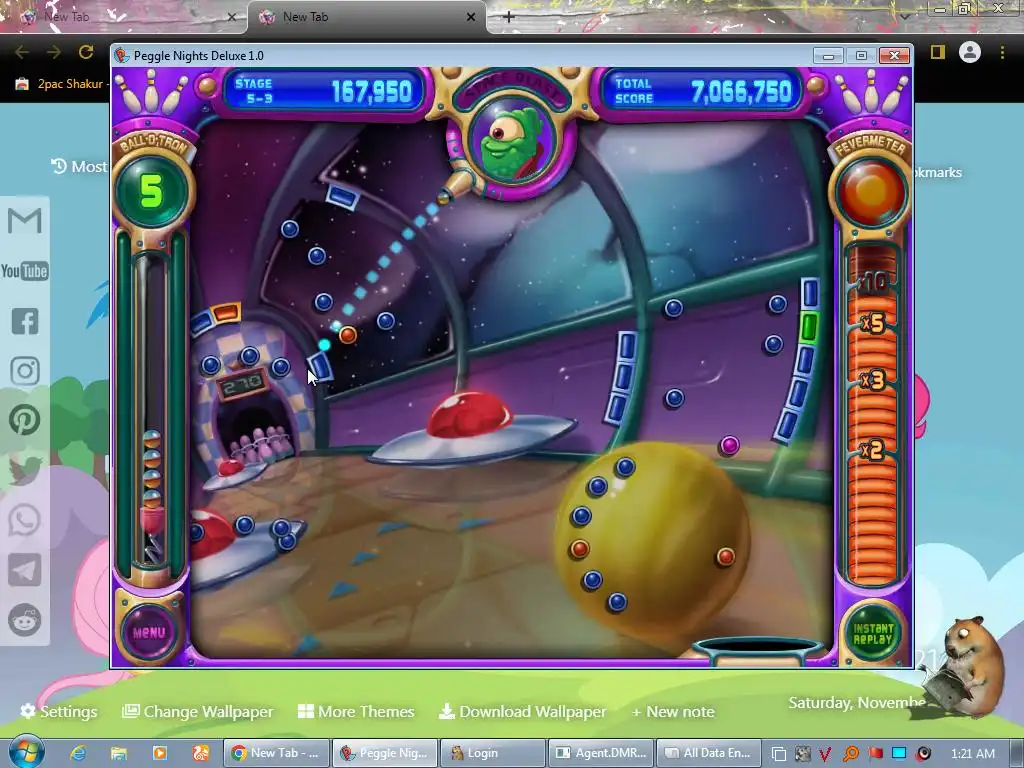This screenshot has width=1024, height=768.
Task: Switch to Agent.DMR taskbar item
Action: pos(601,753)
